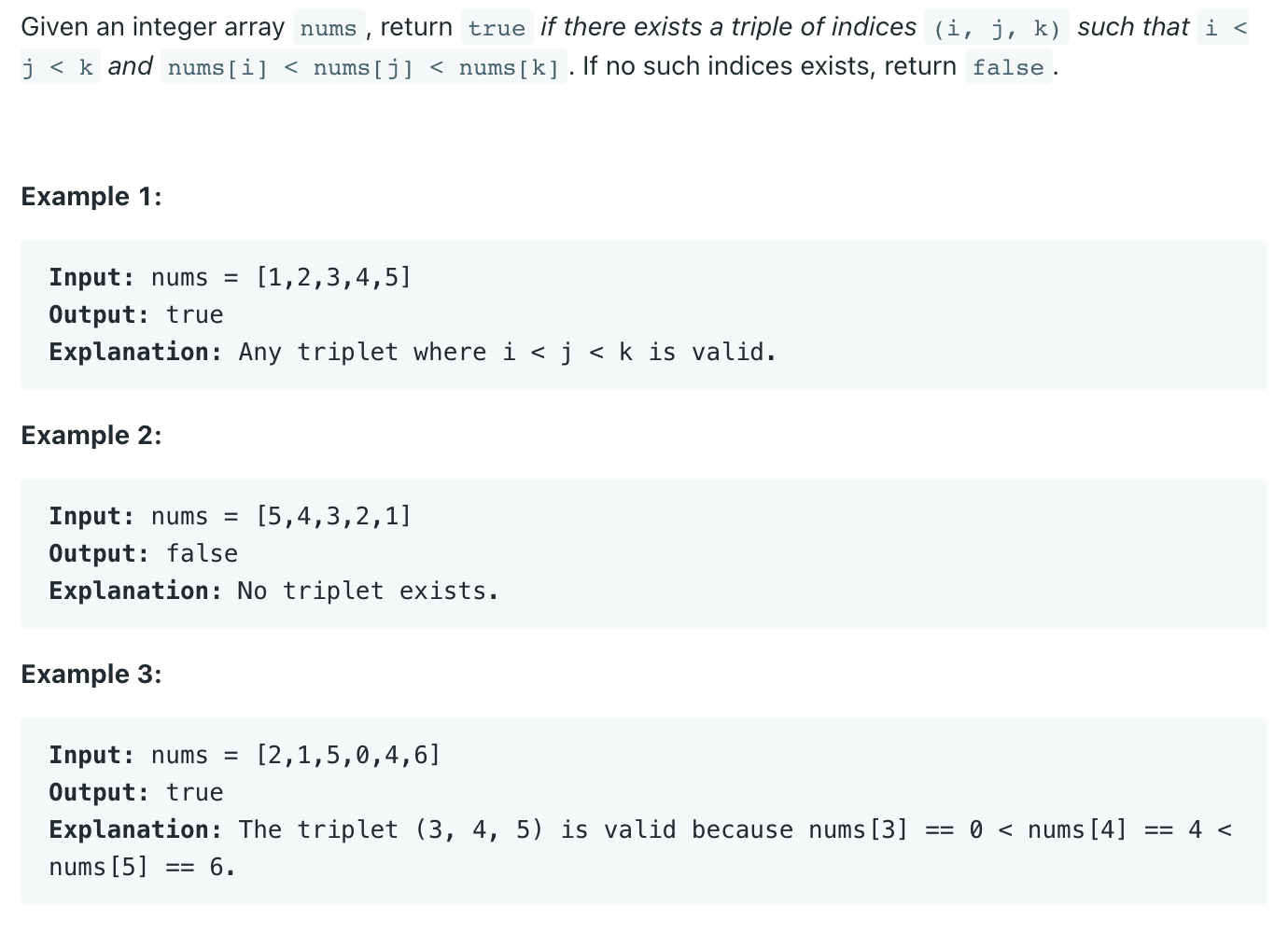Click the input array [2,1,5,0,4,6]
Screen dimensions: 1288x933
pos(348,756)
